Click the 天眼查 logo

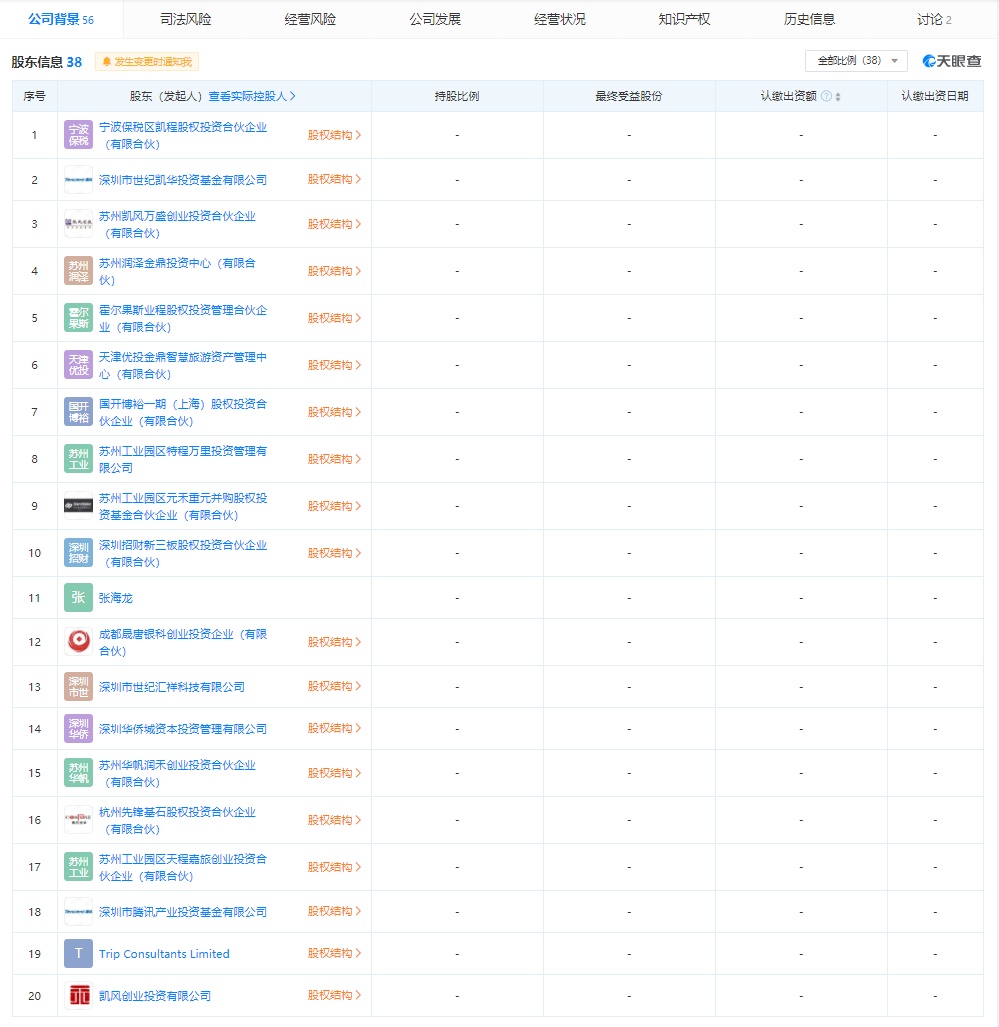951,61
